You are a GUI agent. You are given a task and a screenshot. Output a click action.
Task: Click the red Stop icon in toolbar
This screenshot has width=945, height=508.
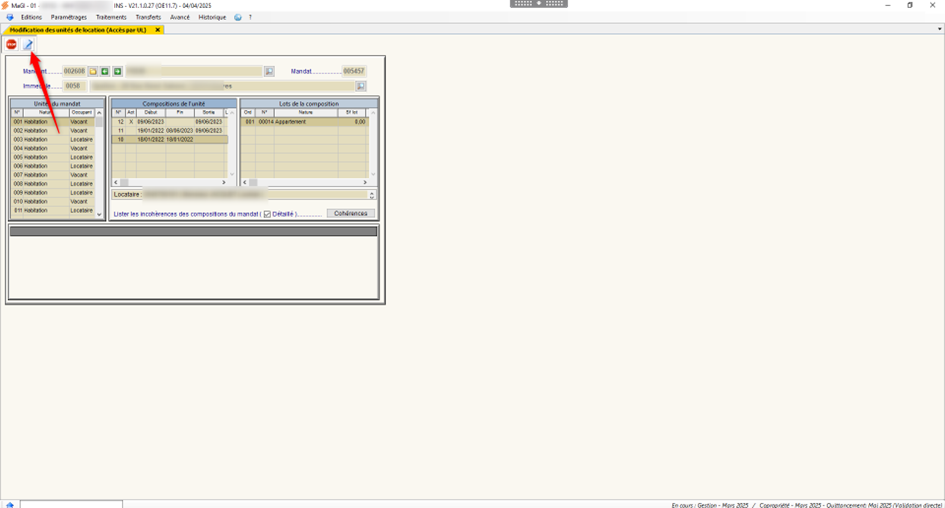click(12, 45)
